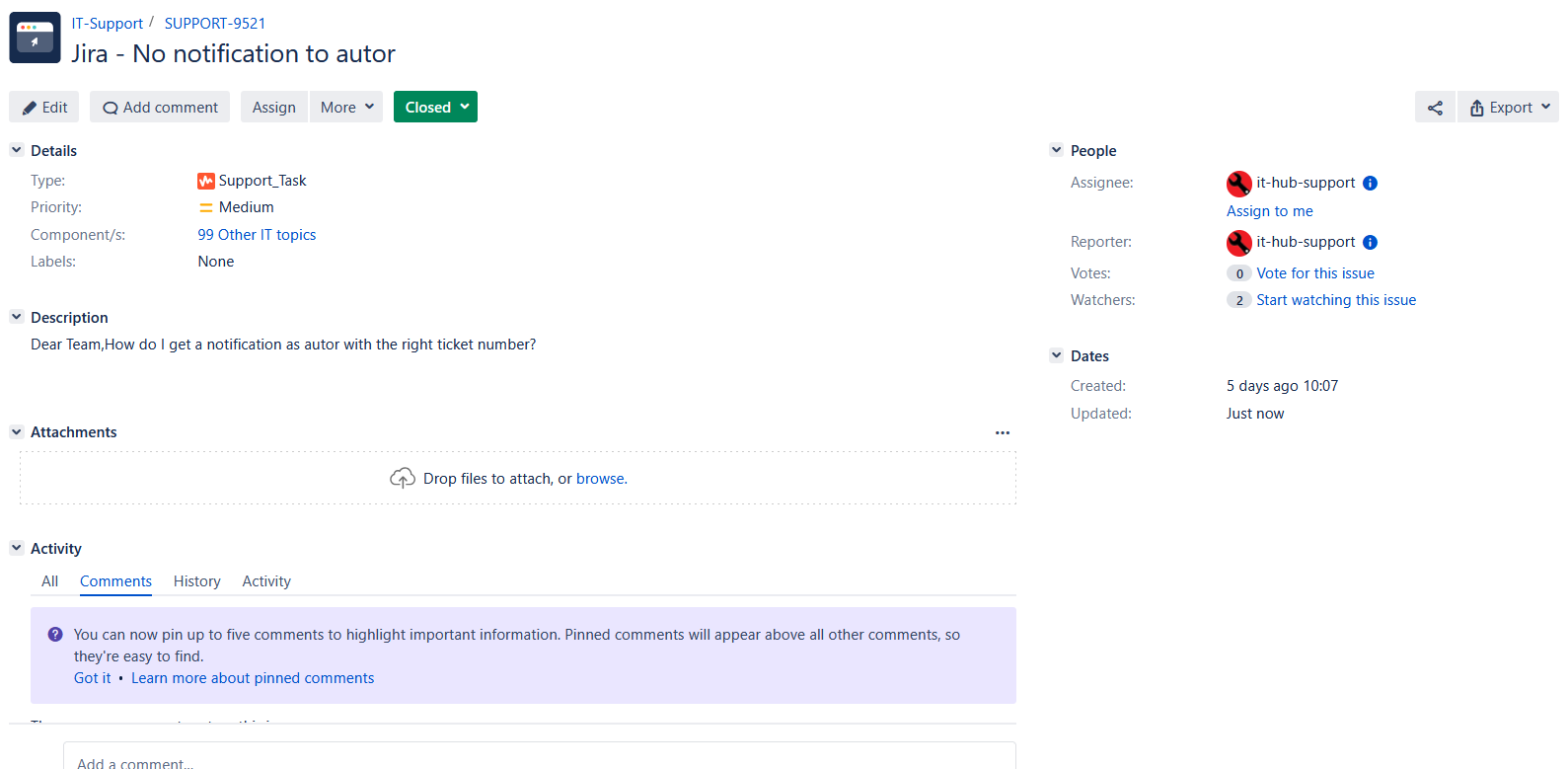Open the Attachments three-dot options menu
The height and width of the screenshot is (769, 1568).
(1002, 432)
